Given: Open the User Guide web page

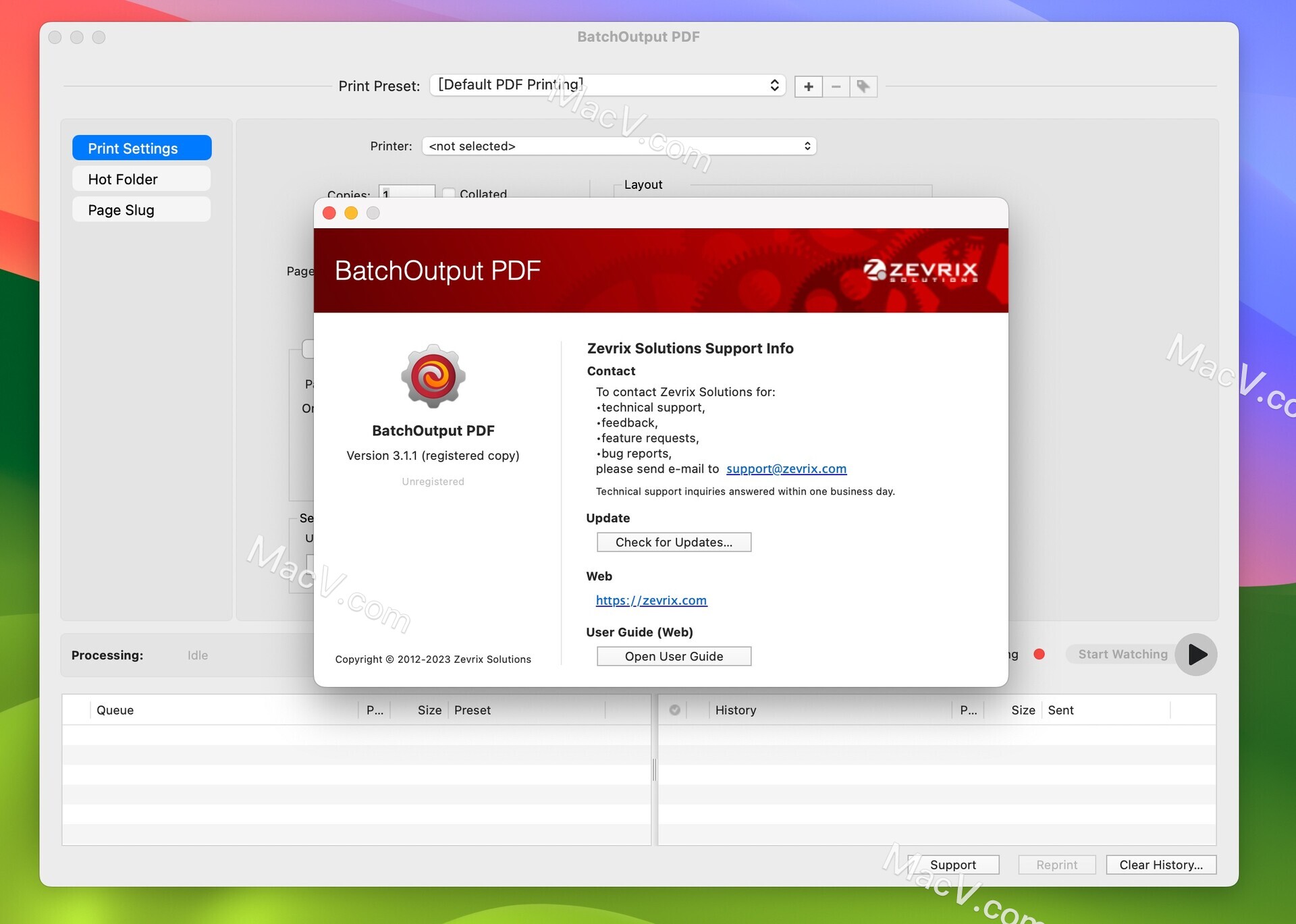Looking at the screenshot, I should [673, 656].
